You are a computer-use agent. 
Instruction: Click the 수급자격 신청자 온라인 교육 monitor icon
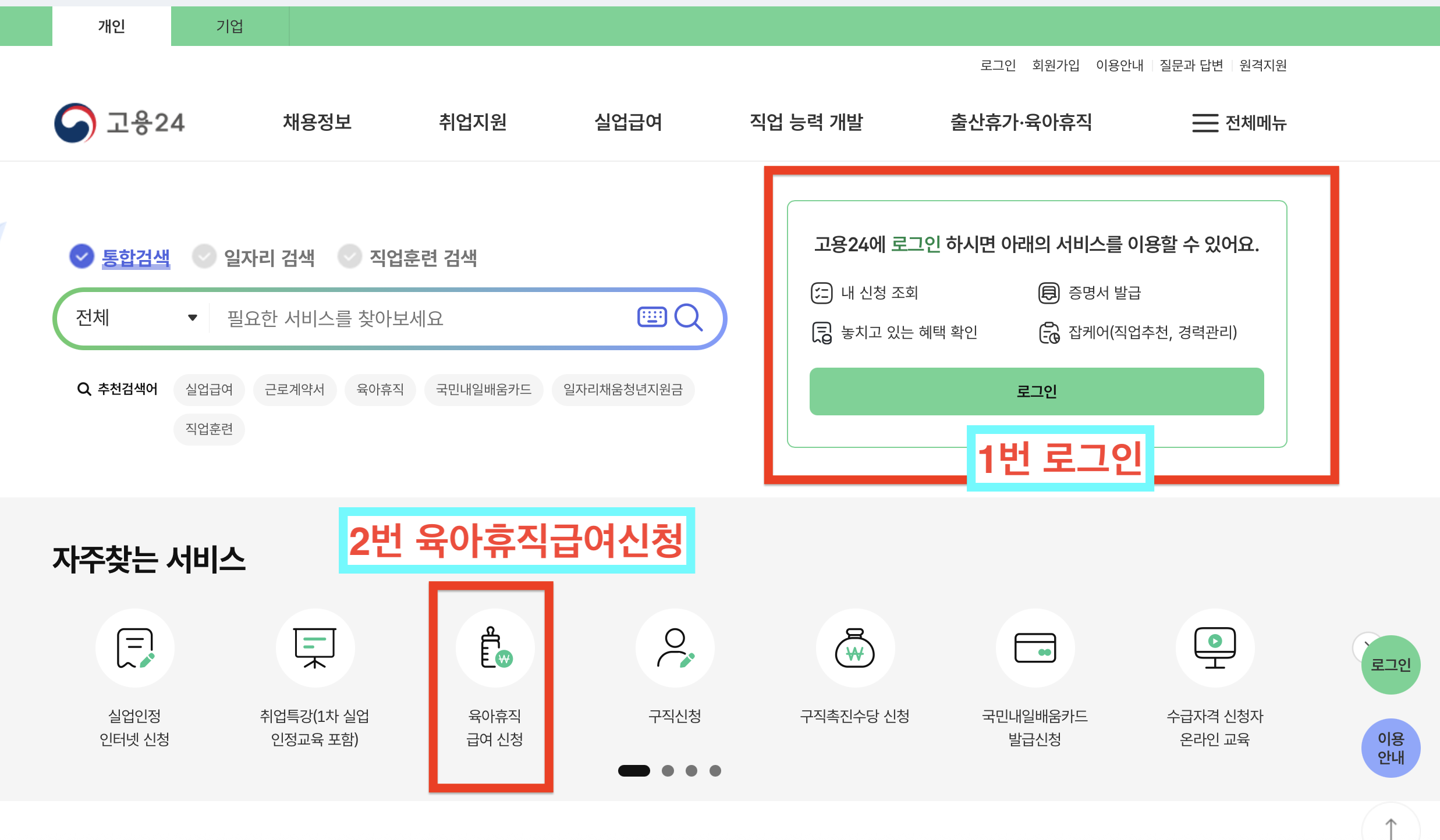coord(1215,648)
